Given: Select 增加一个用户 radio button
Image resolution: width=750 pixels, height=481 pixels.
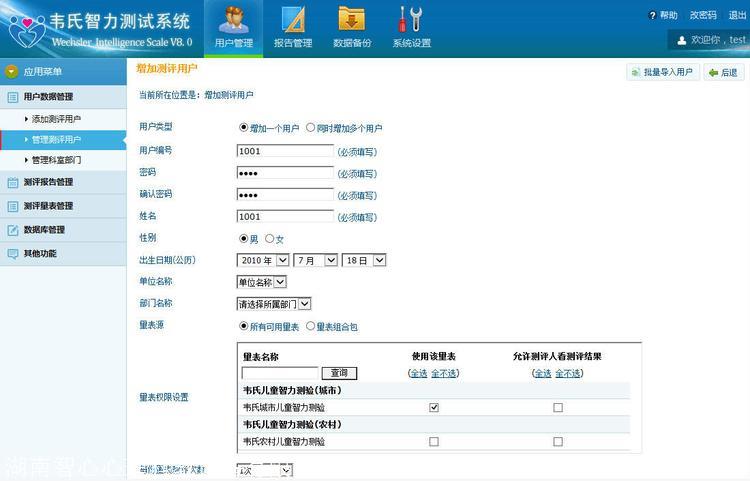Looking at the screenshot, I should click(243, 128).
